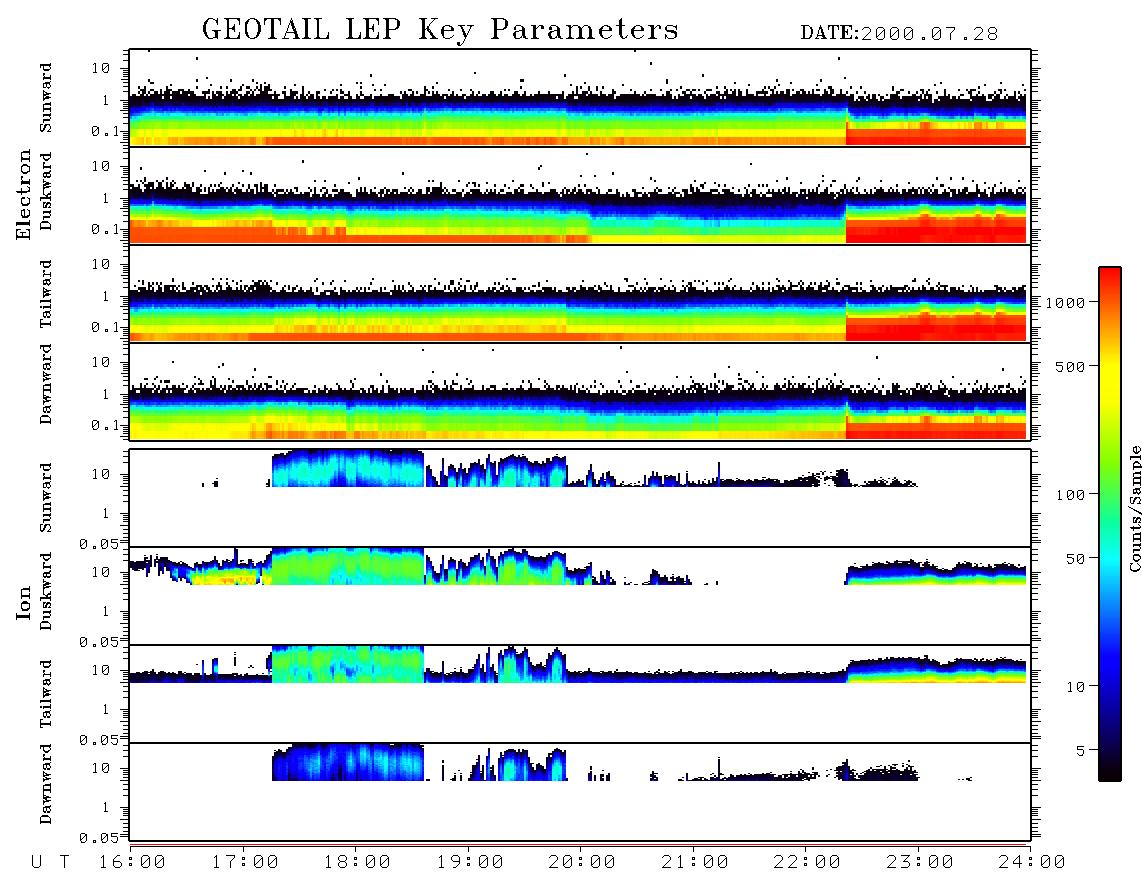
Task: Click the Ion Sunward spectrogram panel
Action: tap(580, 498)
